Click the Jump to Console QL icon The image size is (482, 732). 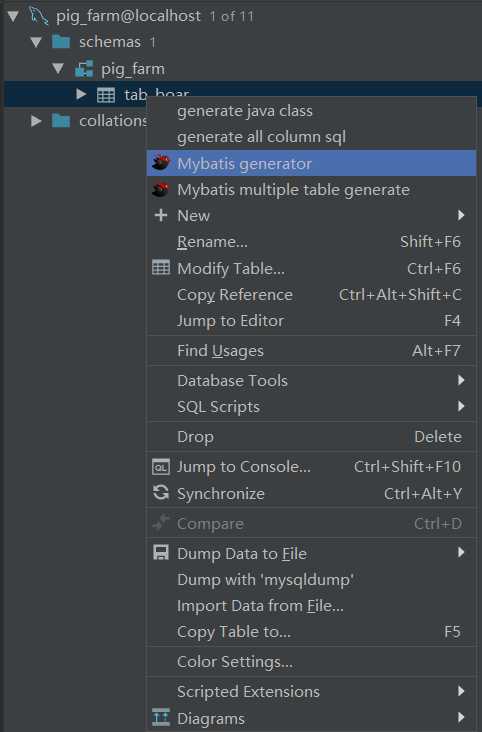(161, 467)
